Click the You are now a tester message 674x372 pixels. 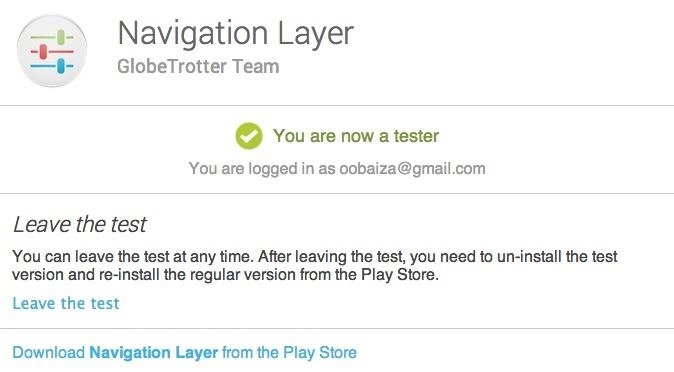pos(356,136)
